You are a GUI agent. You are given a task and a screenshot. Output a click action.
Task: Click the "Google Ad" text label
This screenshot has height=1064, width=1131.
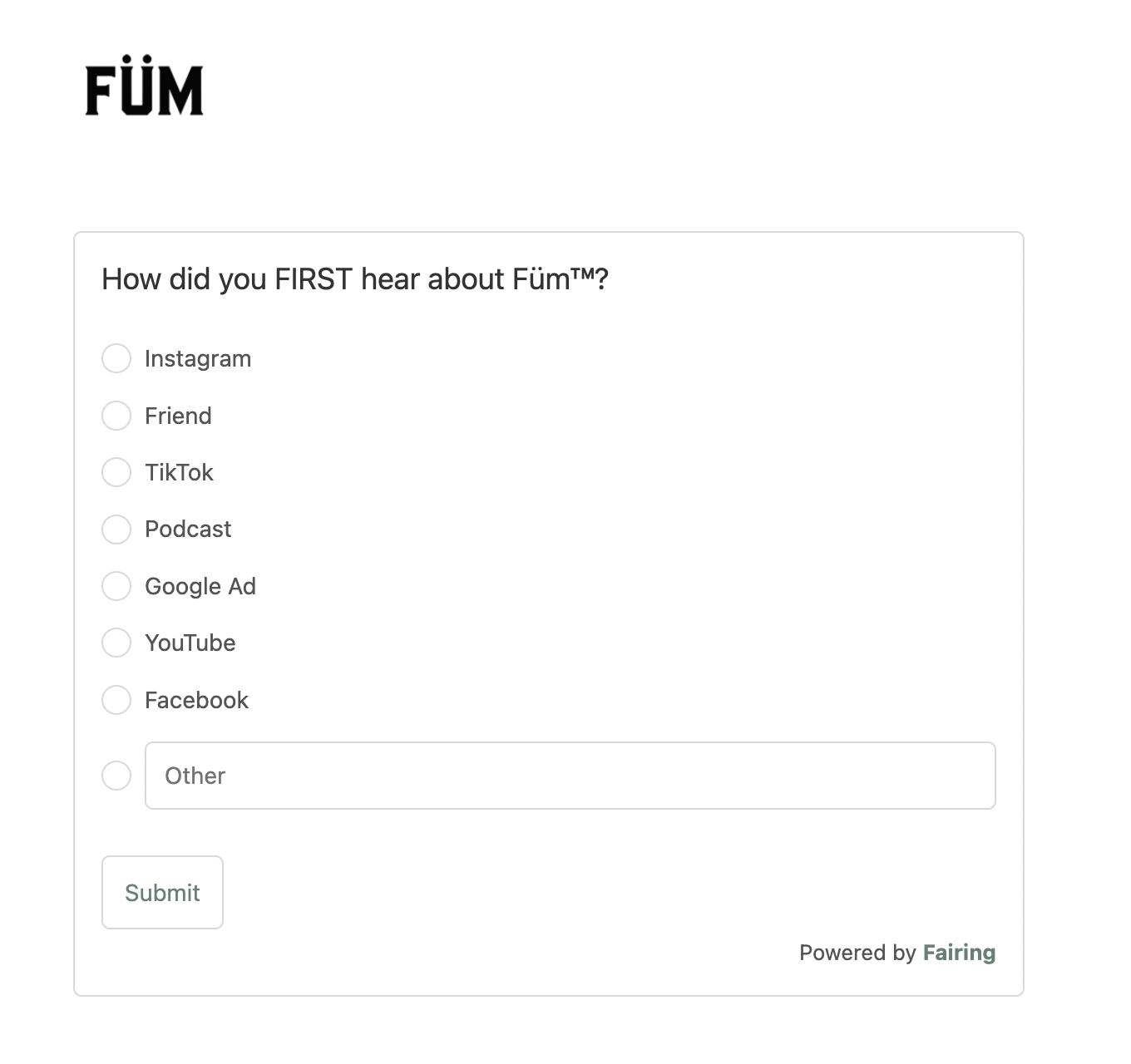click(x=200, y=586)
